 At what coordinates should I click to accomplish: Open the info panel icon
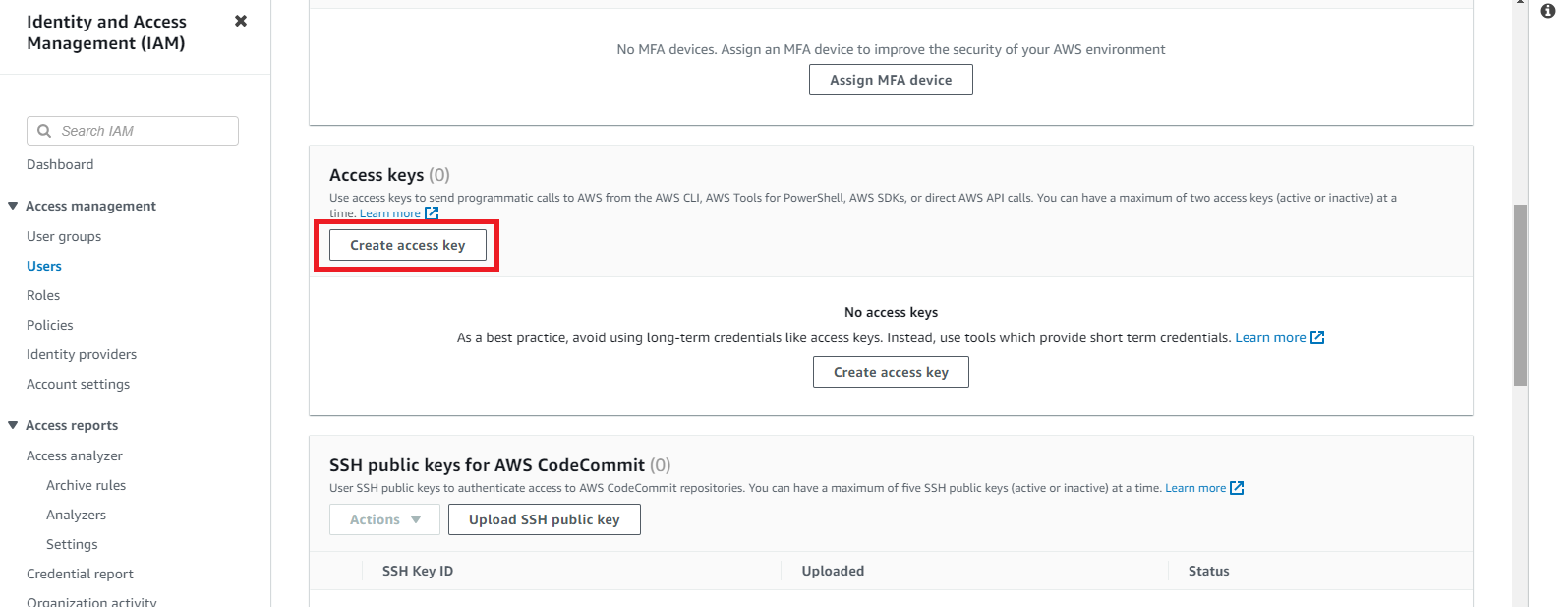click(x=1548, y=11)
